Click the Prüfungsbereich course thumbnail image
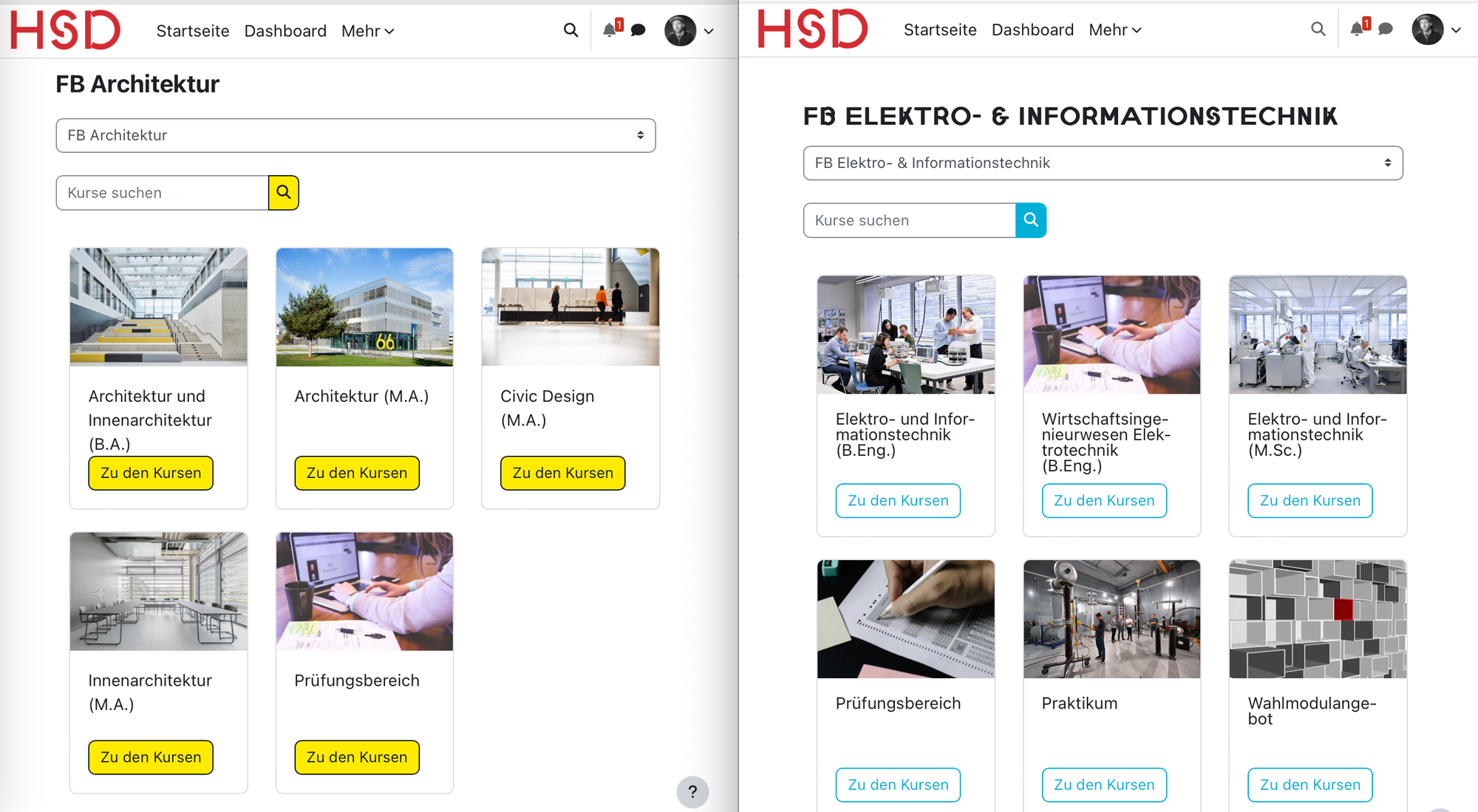This screenshot has height=812, width=1478. 364,591
